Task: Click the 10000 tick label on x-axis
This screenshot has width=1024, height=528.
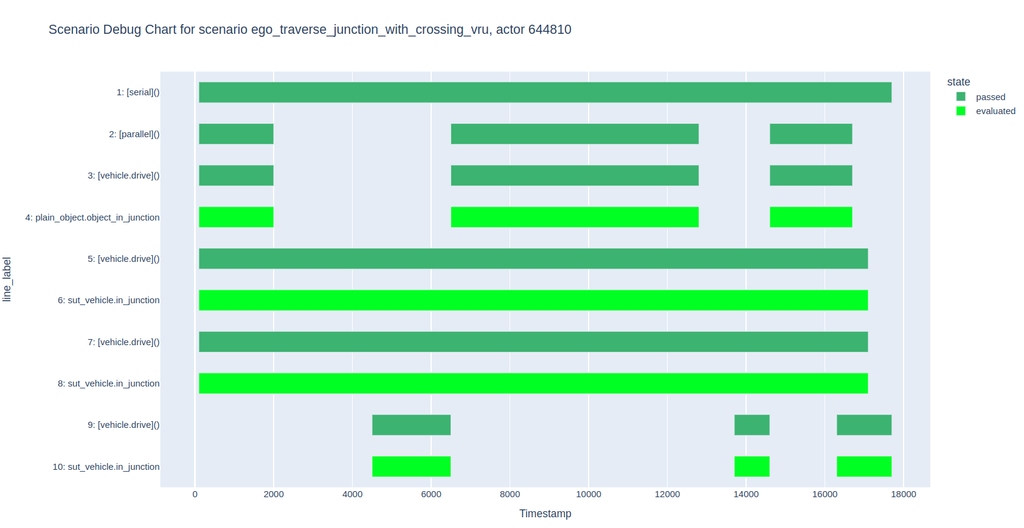Action: (x=588, y=494)
